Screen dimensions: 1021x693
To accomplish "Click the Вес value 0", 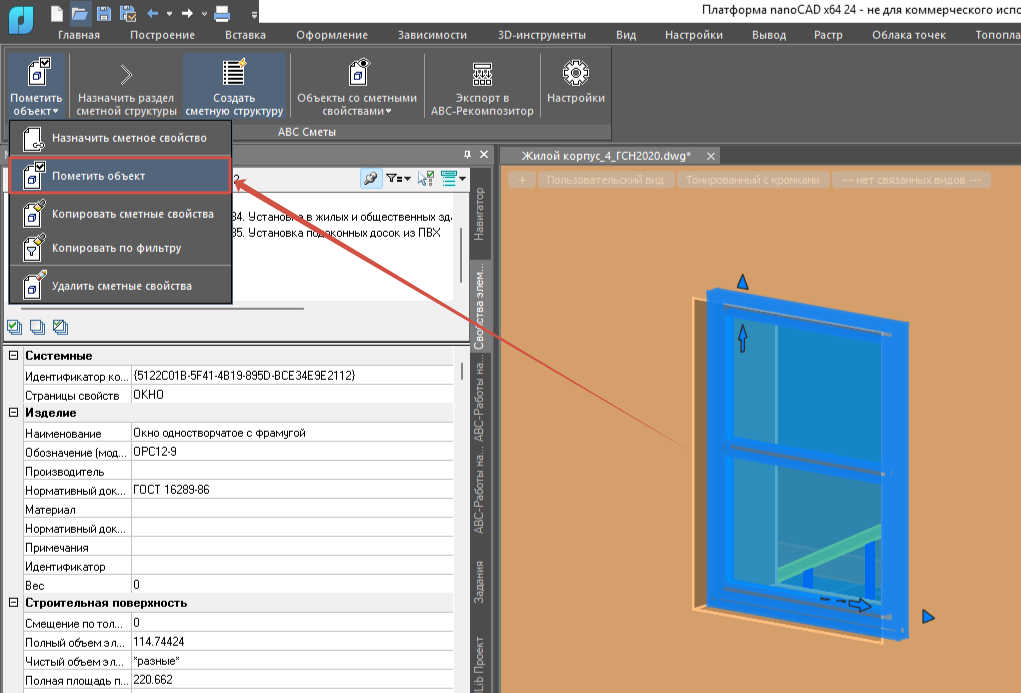I will (x=292, y=584).
